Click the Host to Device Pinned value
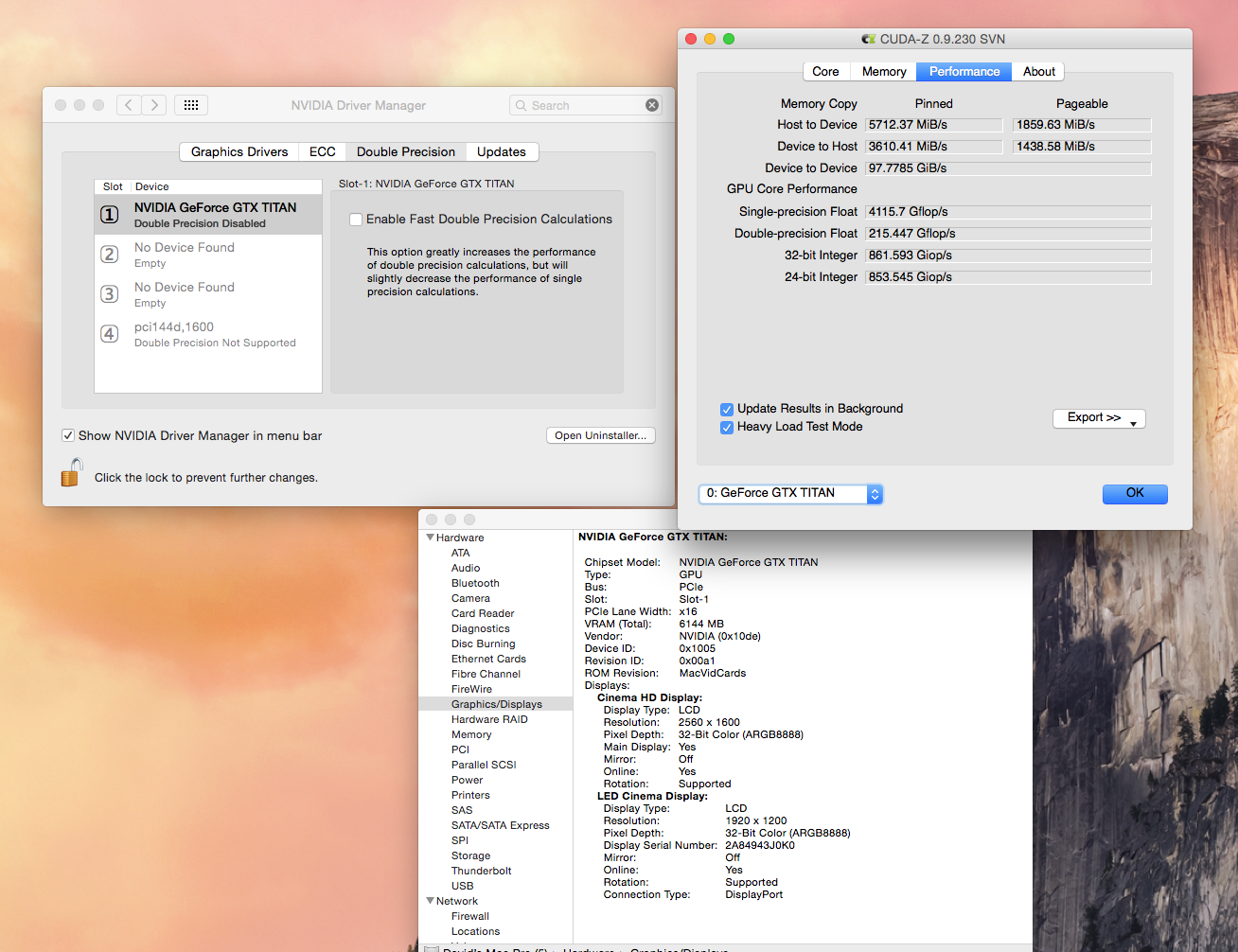 [934, 125]
